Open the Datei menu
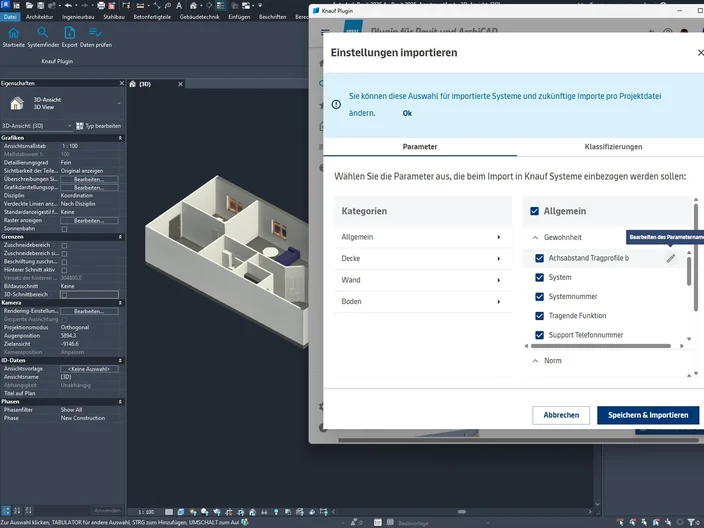704x528 pixels. point(10,17)
